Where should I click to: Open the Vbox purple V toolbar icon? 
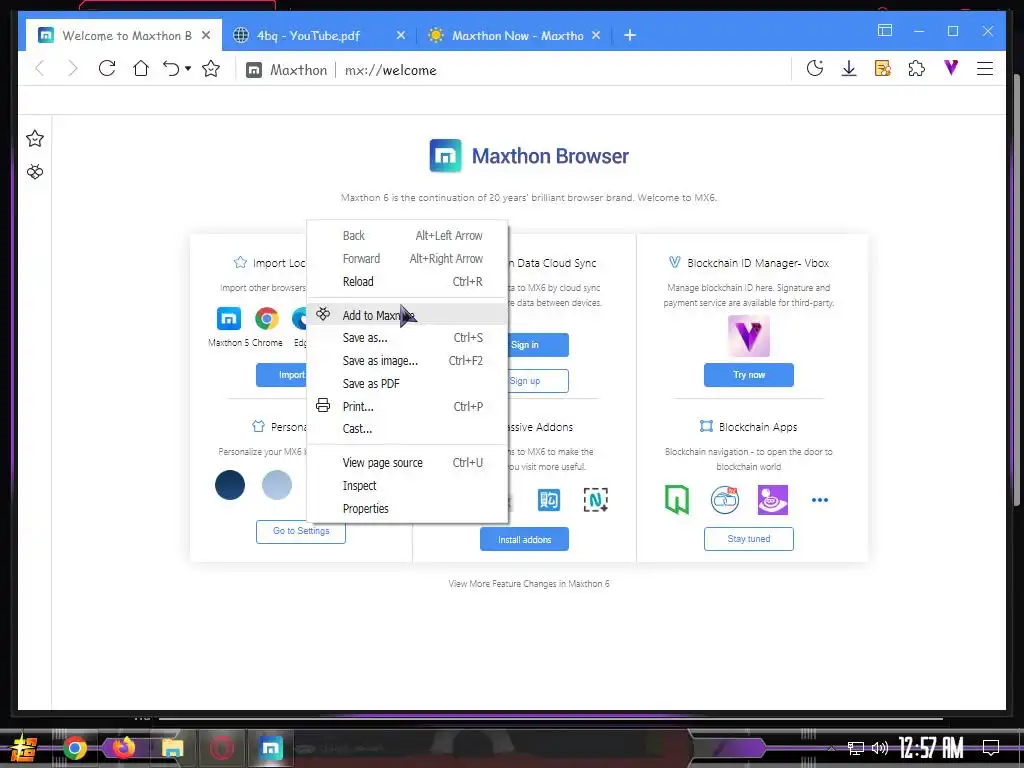(x=951, y=67)
